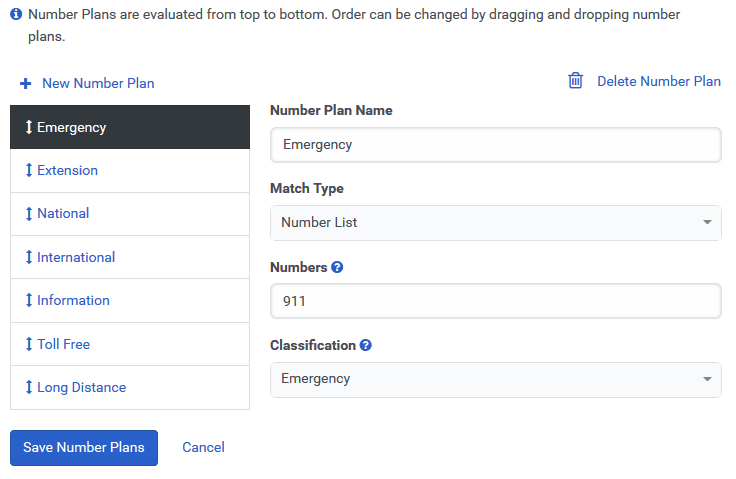Expand the Classification dropdown
This screenshot has height=479, width=736.
(x=495, y=379)
